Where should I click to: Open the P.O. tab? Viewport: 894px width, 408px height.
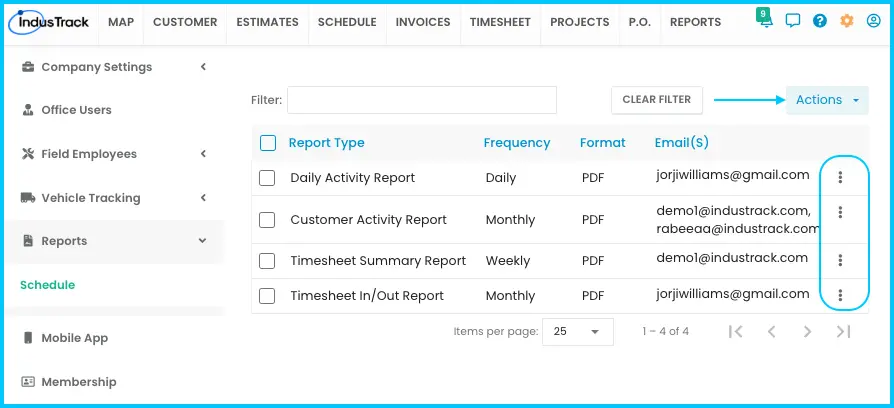[640, 22]
